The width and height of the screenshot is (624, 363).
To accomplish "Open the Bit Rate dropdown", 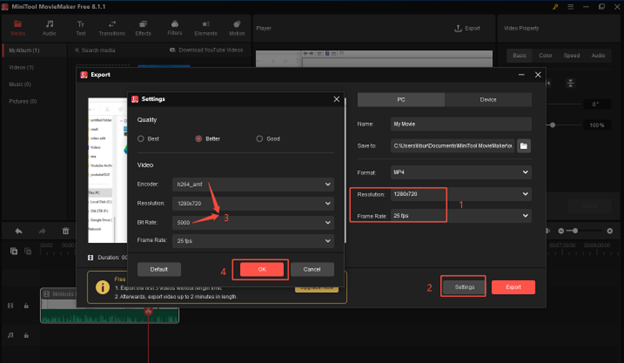I will click(253, 222).
